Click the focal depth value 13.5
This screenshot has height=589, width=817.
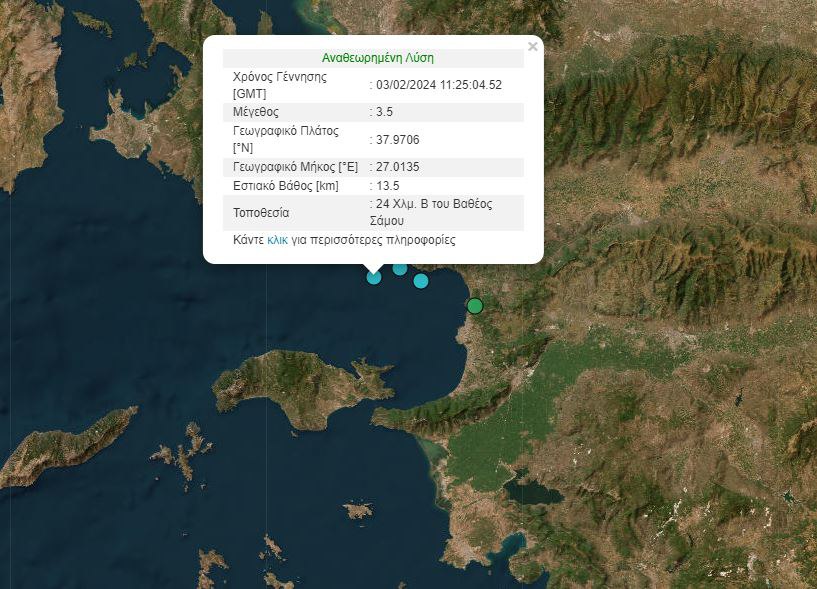[387, 186]
